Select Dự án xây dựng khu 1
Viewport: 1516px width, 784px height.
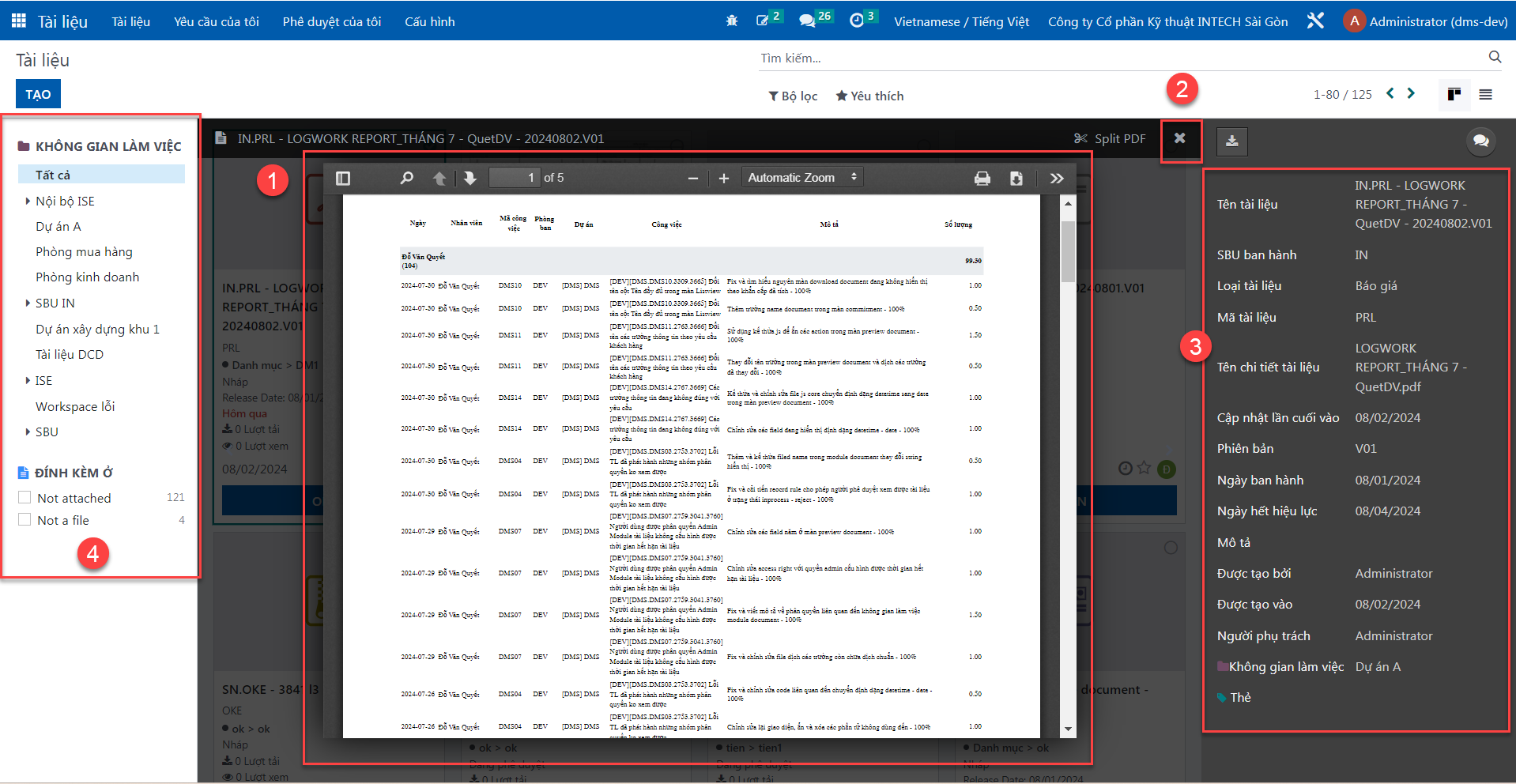coord(97,329)
